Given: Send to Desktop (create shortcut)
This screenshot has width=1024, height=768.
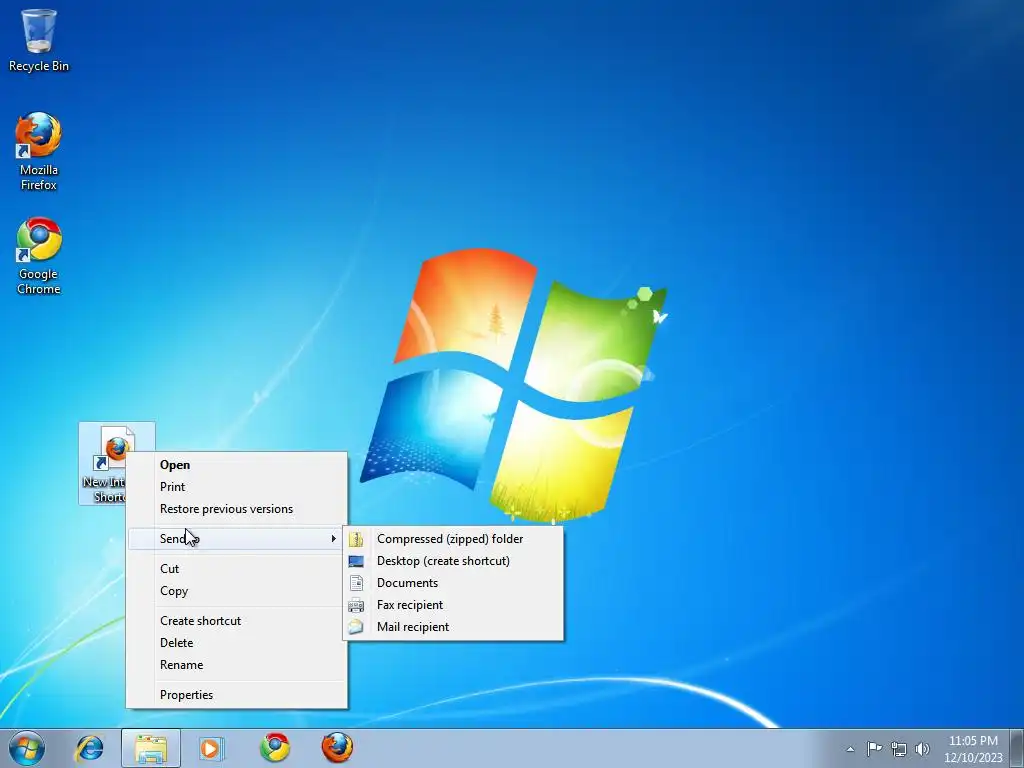Looking at the screenshot, I should click(453, 562).
